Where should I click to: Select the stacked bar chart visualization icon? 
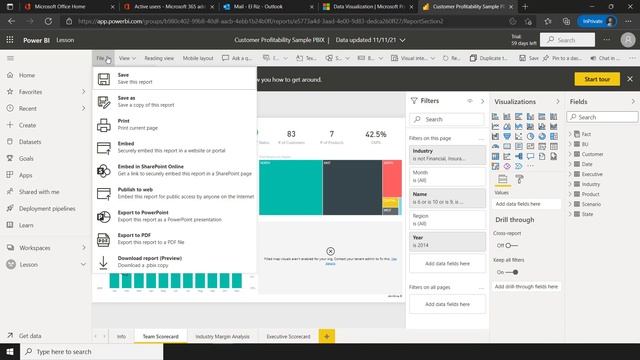[x=495, y=117]
